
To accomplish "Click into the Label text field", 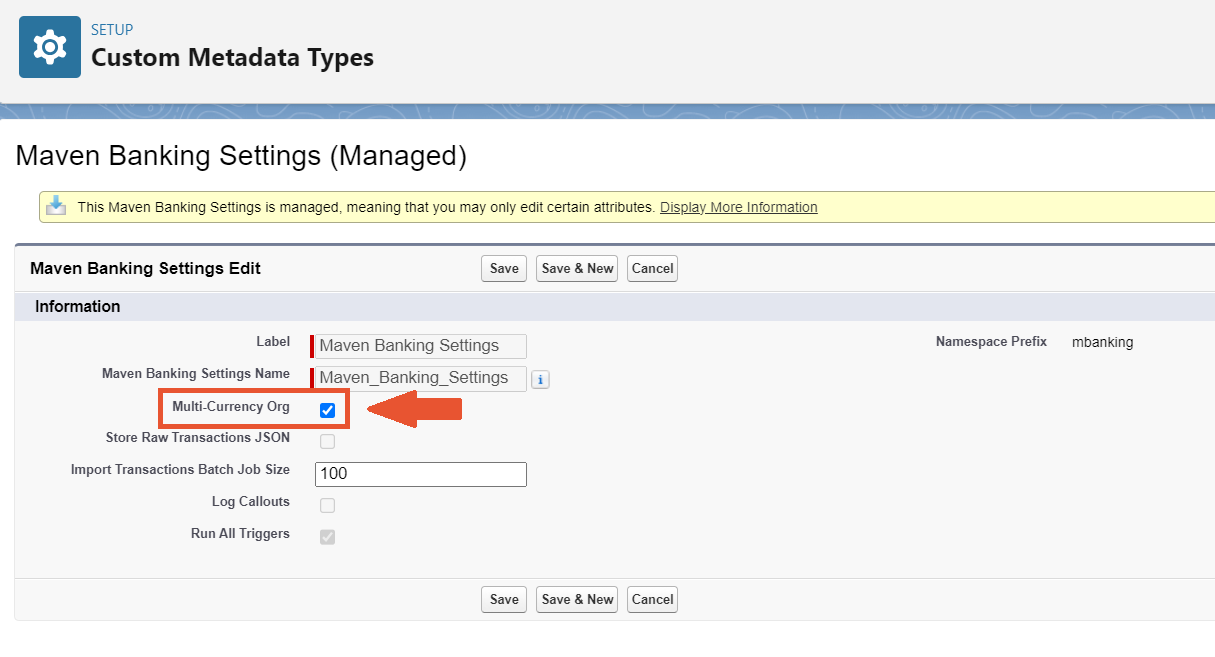I will [420, 346].
